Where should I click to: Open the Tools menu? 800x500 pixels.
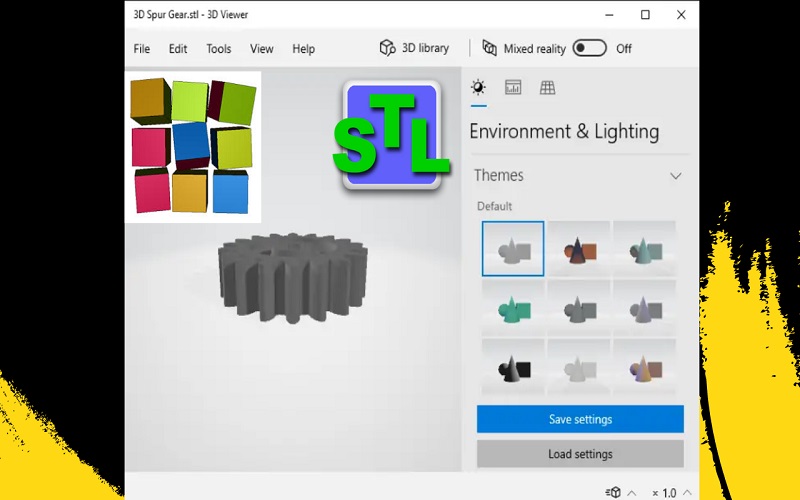click(219, 49)
